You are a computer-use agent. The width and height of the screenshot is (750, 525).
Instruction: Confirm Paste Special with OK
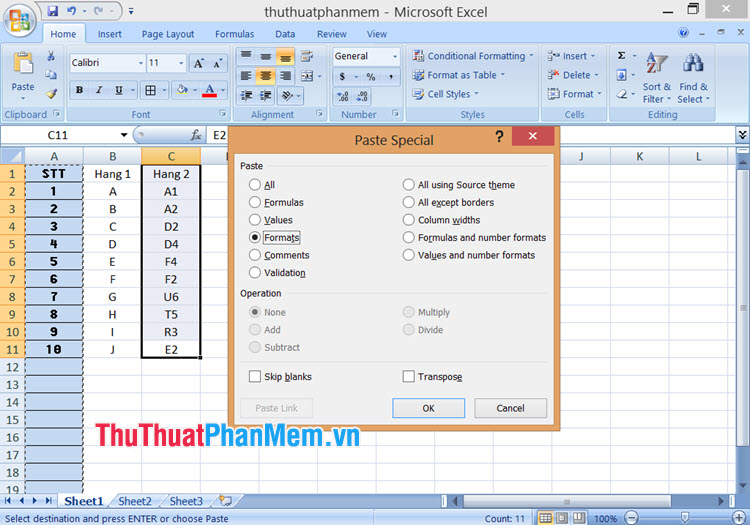coord(429,408)
